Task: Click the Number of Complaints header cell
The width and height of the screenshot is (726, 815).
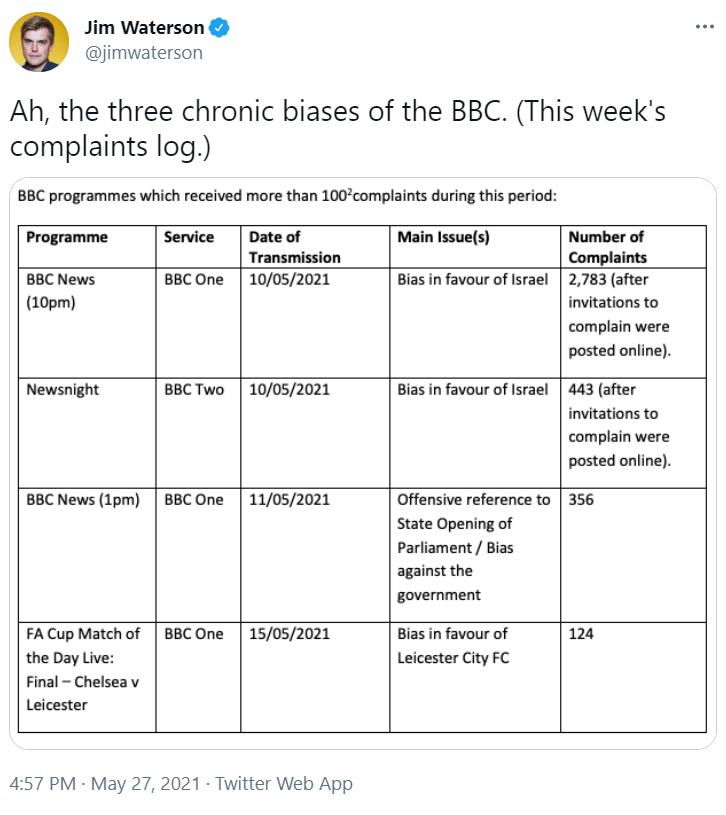Action: (x=633, y=247)
